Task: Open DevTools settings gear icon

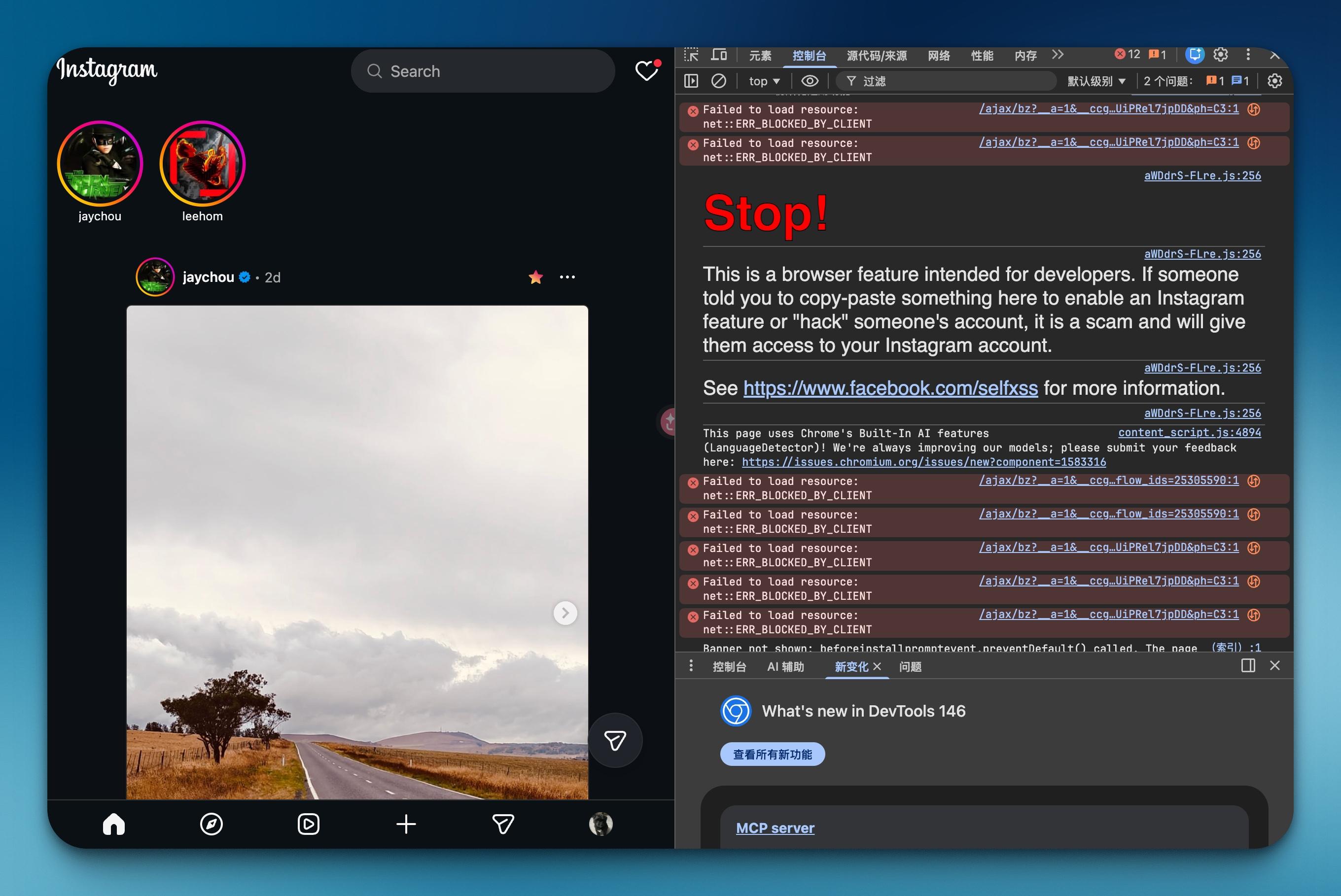Action: (x=1220, y=55)
